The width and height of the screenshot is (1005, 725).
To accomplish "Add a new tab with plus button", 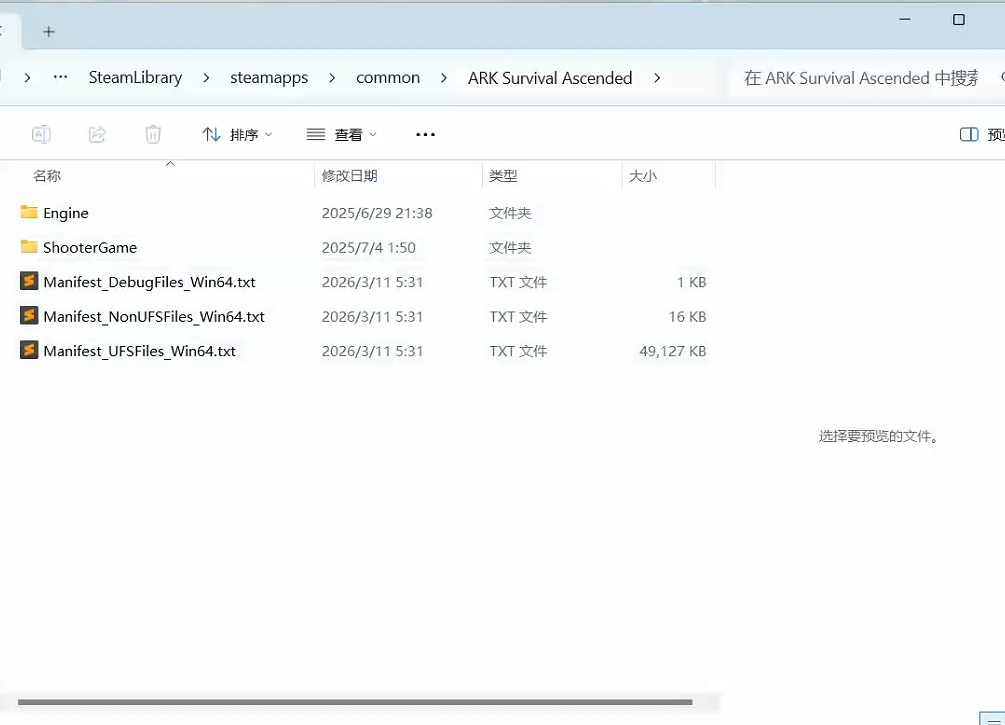I will point(49,32).
